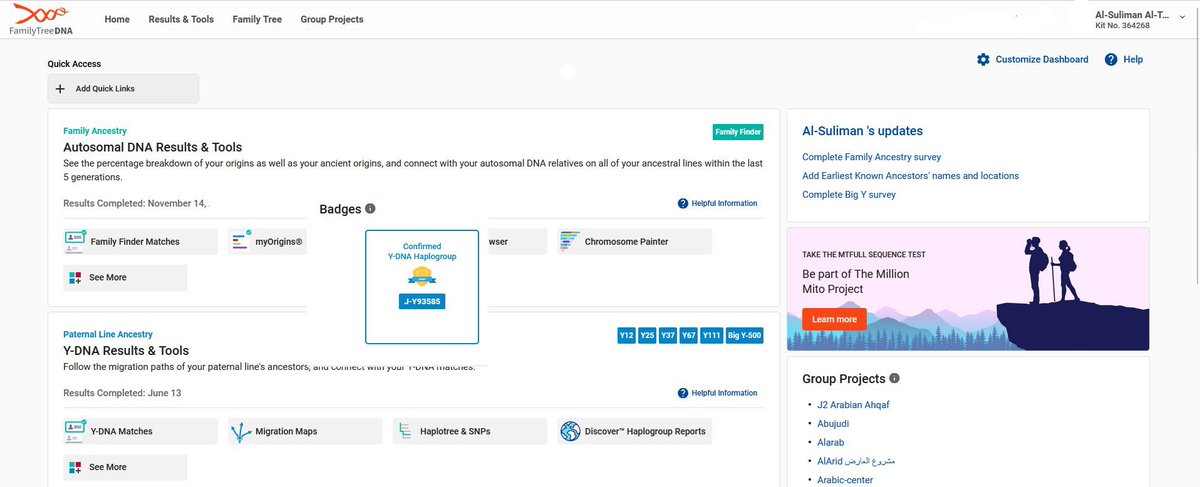Select the Y67 test badge
This screenshot has height=487, width=1200.
click(x=689, y=335)
